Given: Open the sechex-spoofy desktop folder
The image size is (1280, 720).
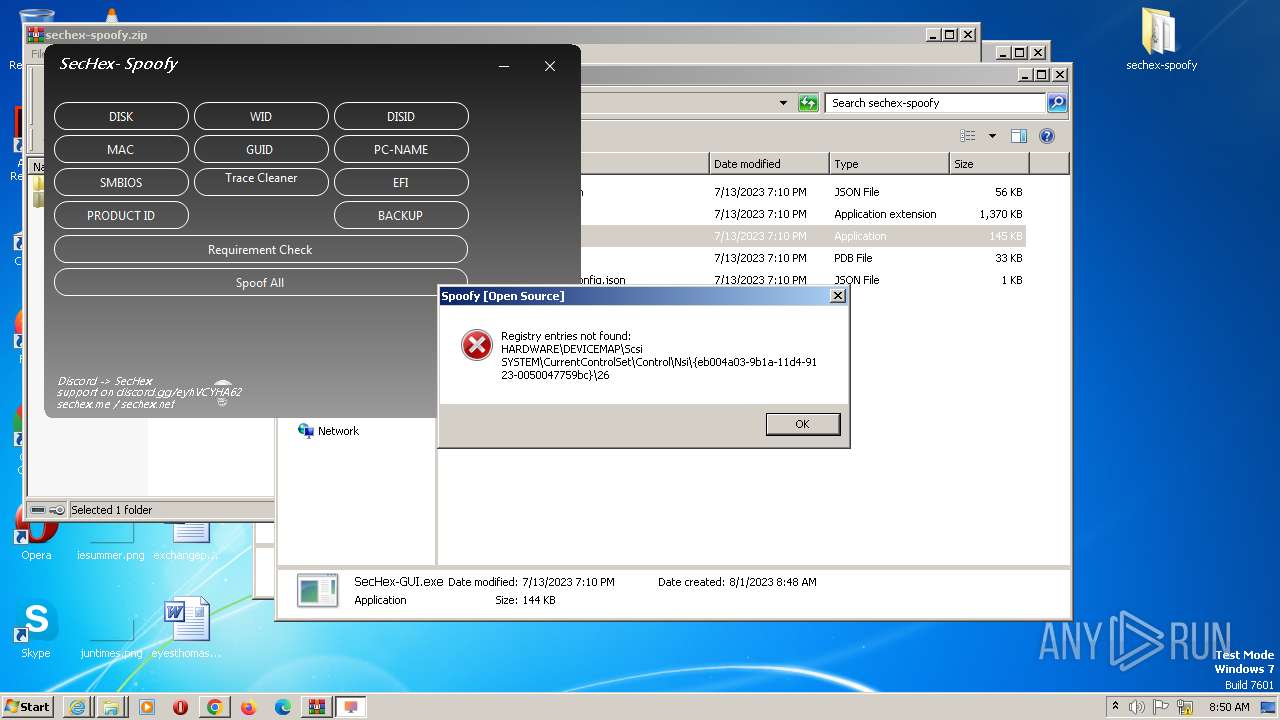Looking at the screenshot, I should coord(1161,40).
